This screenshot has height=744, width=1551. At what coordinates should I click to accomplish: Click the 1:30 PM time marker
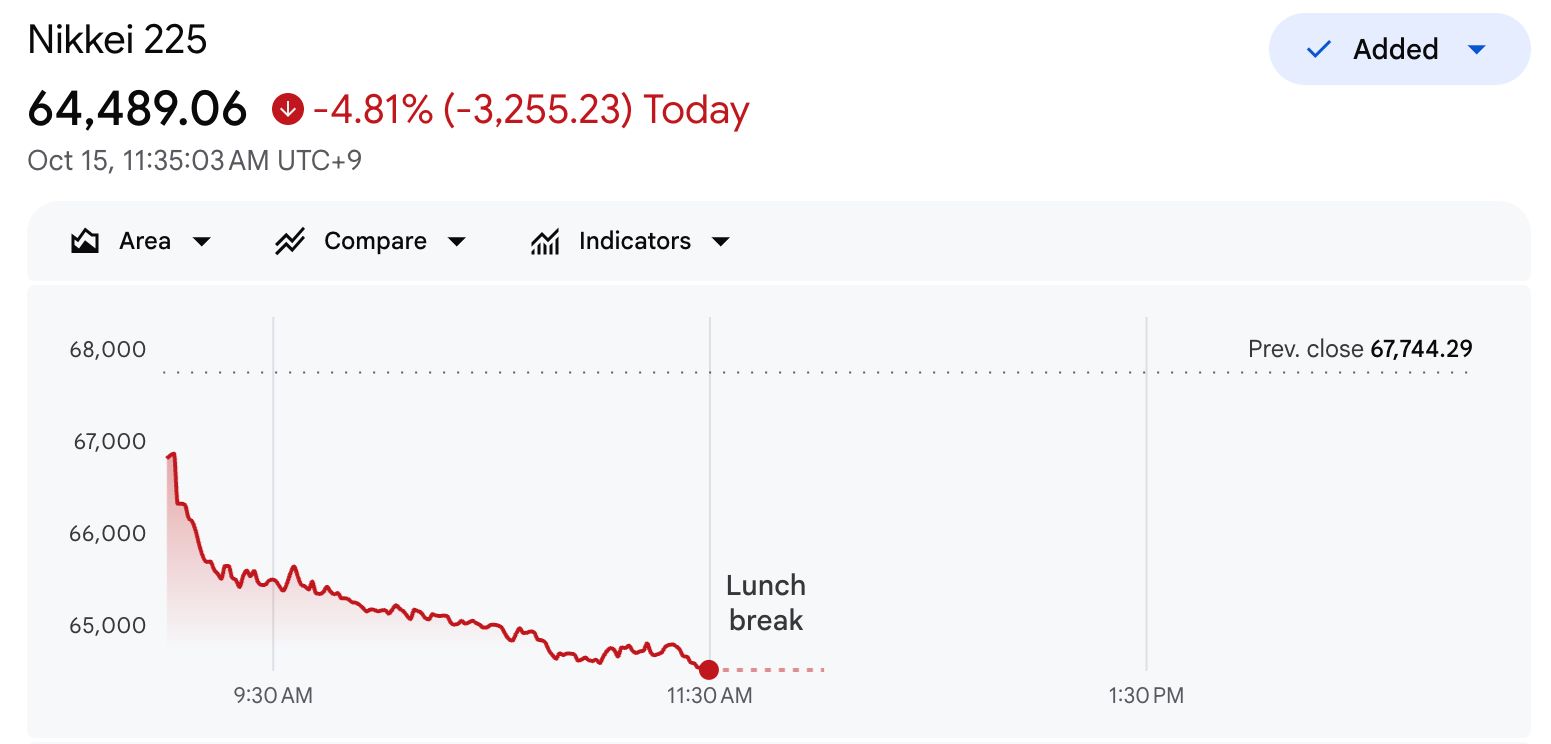coord(1146,695)
